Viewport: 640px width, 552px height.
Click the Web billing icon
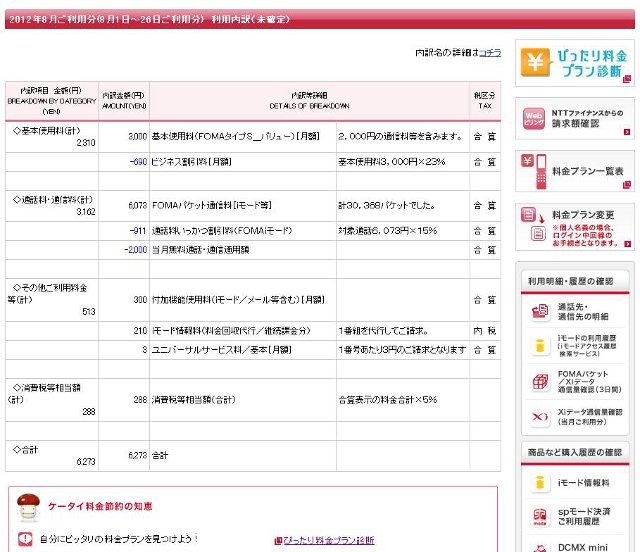coord(534,118)
